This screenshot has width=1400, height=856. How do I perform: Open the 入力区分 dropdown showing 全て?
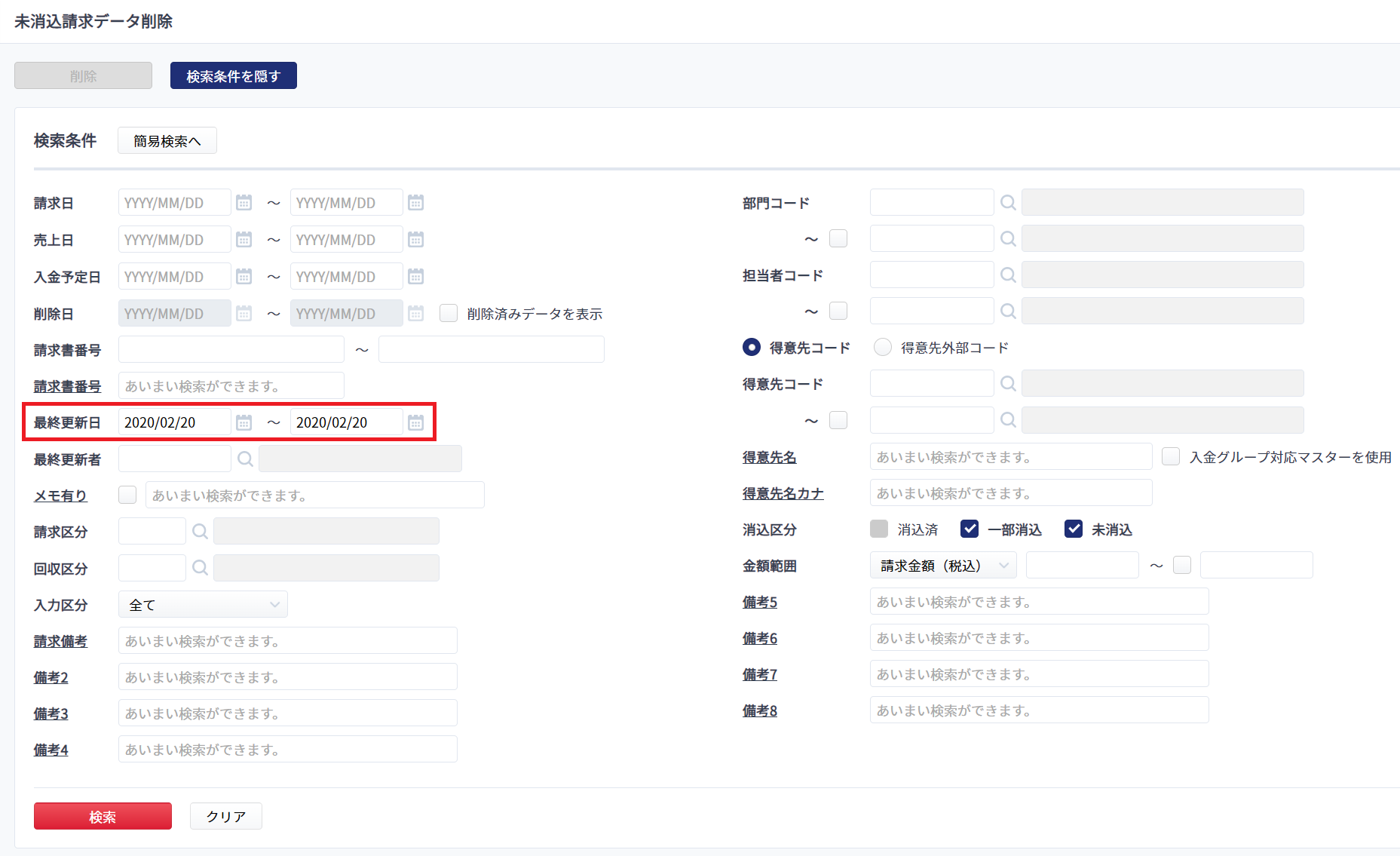click(x=203, y=604)
